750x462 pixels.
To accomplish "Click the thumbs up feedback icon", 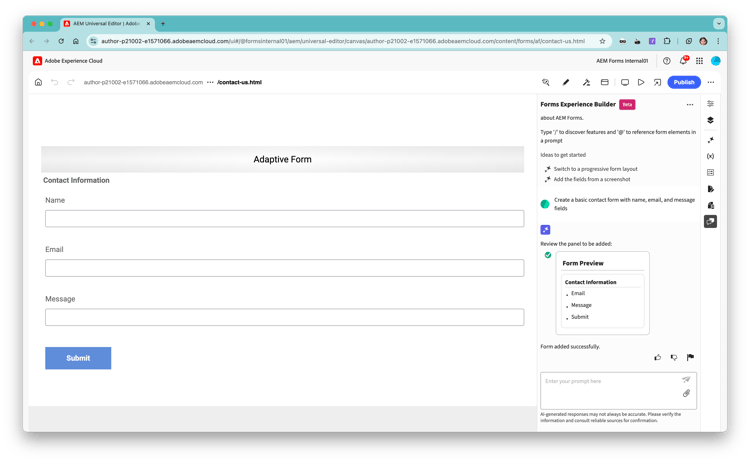I will point(658,357).
